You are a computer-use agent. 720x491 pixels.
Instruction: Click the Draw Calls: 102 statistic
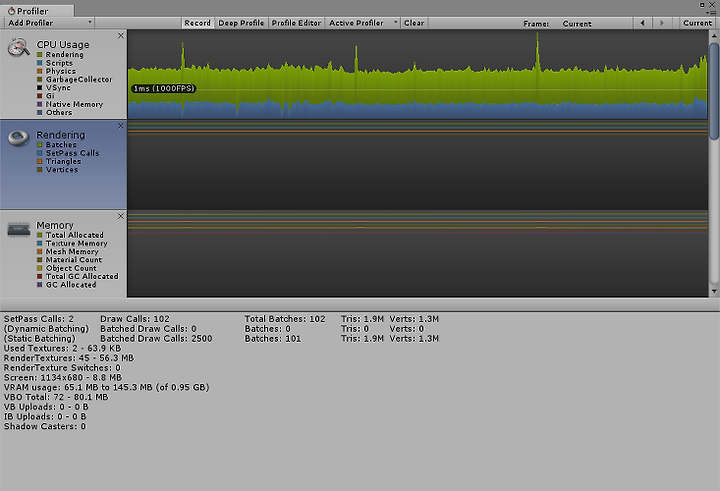coord(135,319)
